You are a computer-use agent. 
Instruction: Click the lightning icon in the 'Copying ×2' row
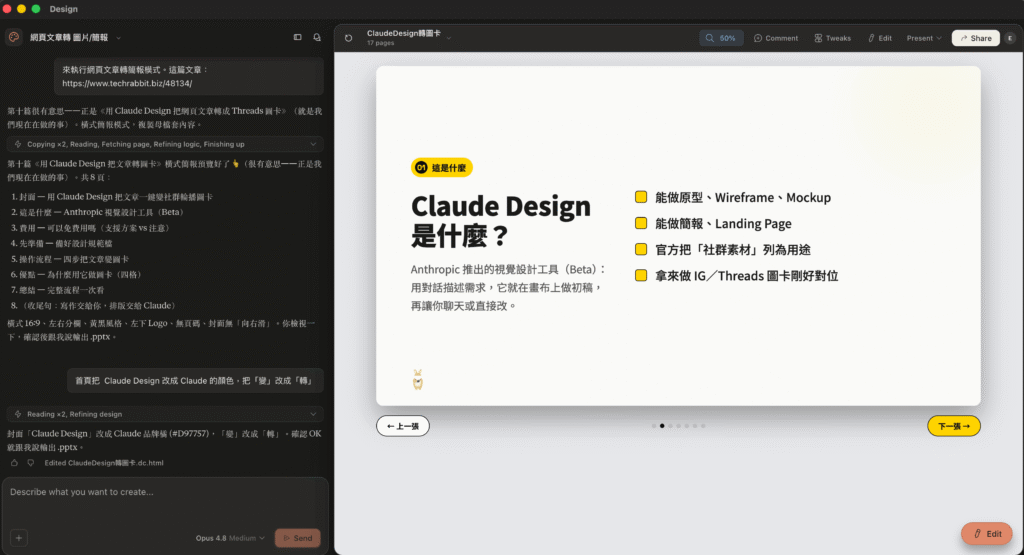[18, 144]
